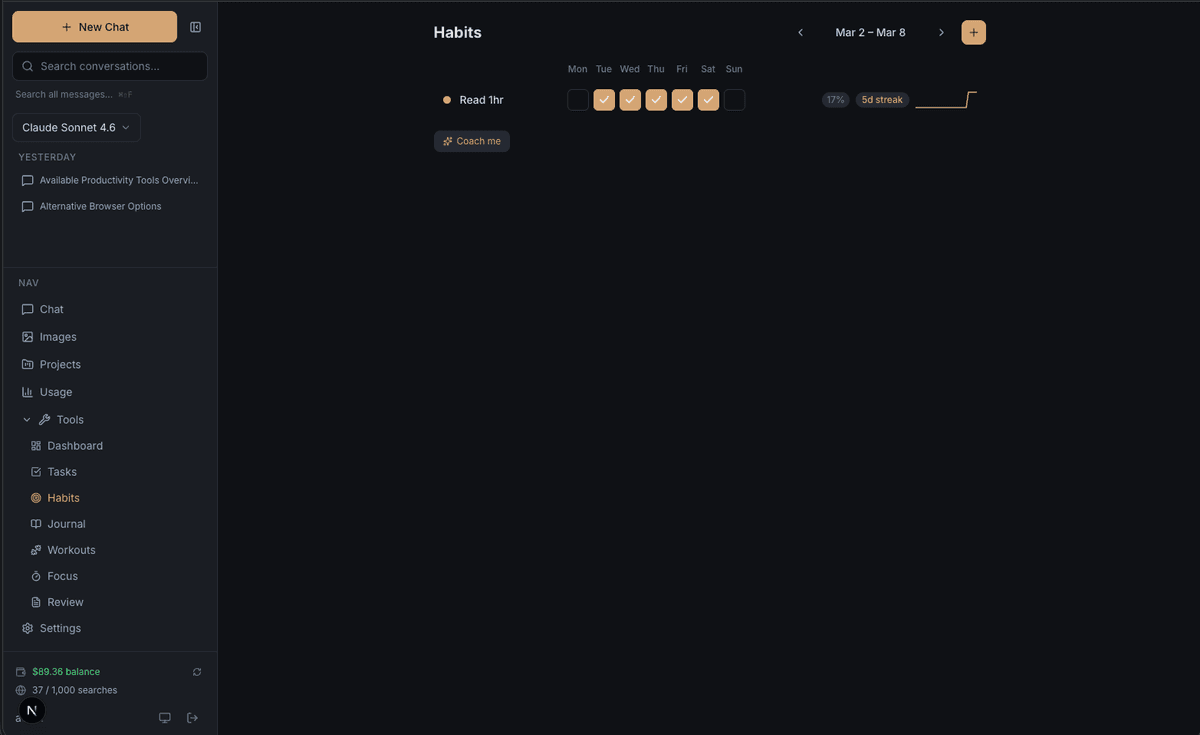Open the Claude Sonnet 4.6 model dropdown
The width and height of the screenshot is (1200, 735).
coord(76,128)
